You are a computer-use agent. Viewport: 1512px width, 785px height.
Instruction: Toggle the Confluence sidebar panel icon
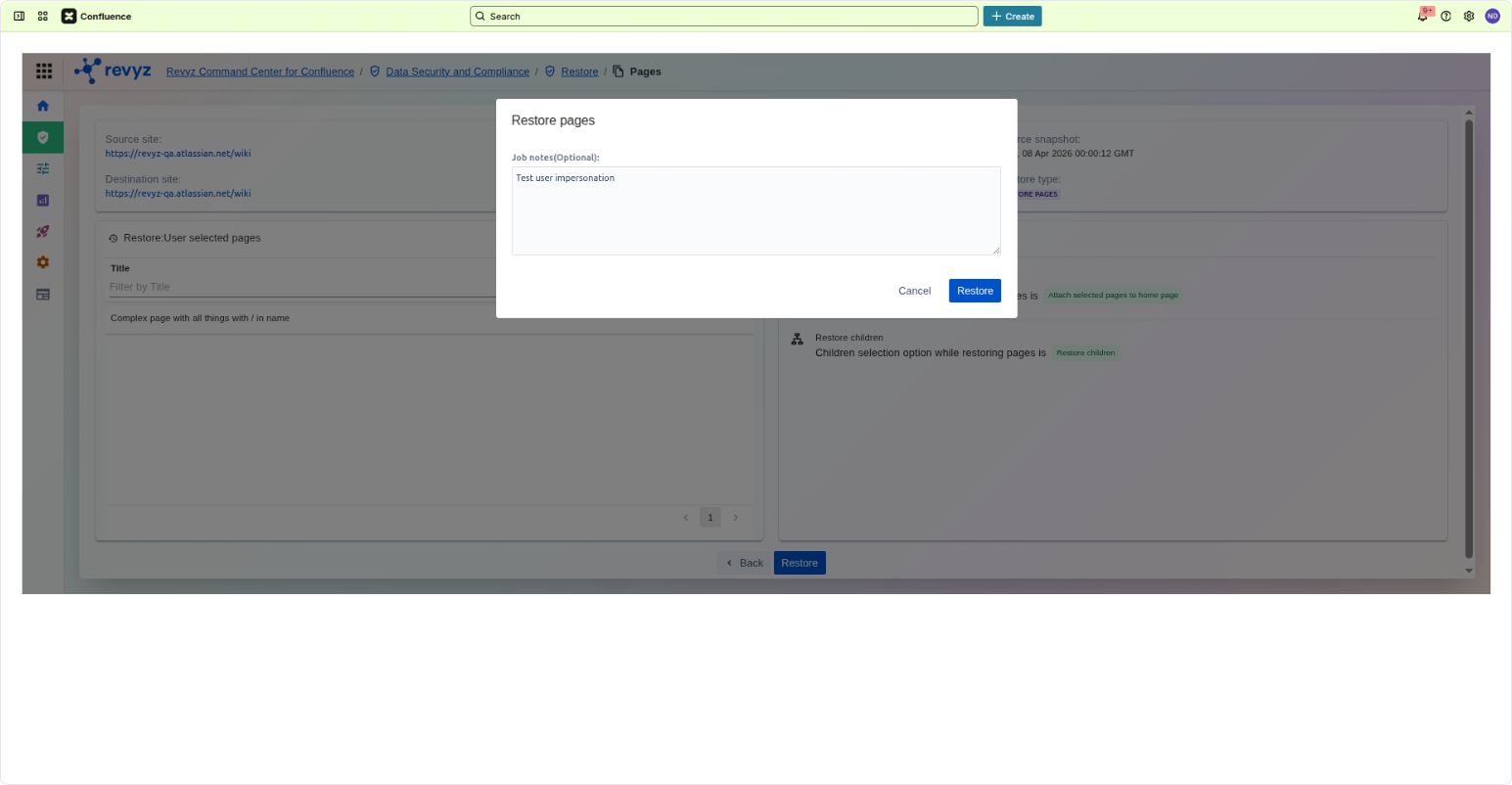(19, 17)
